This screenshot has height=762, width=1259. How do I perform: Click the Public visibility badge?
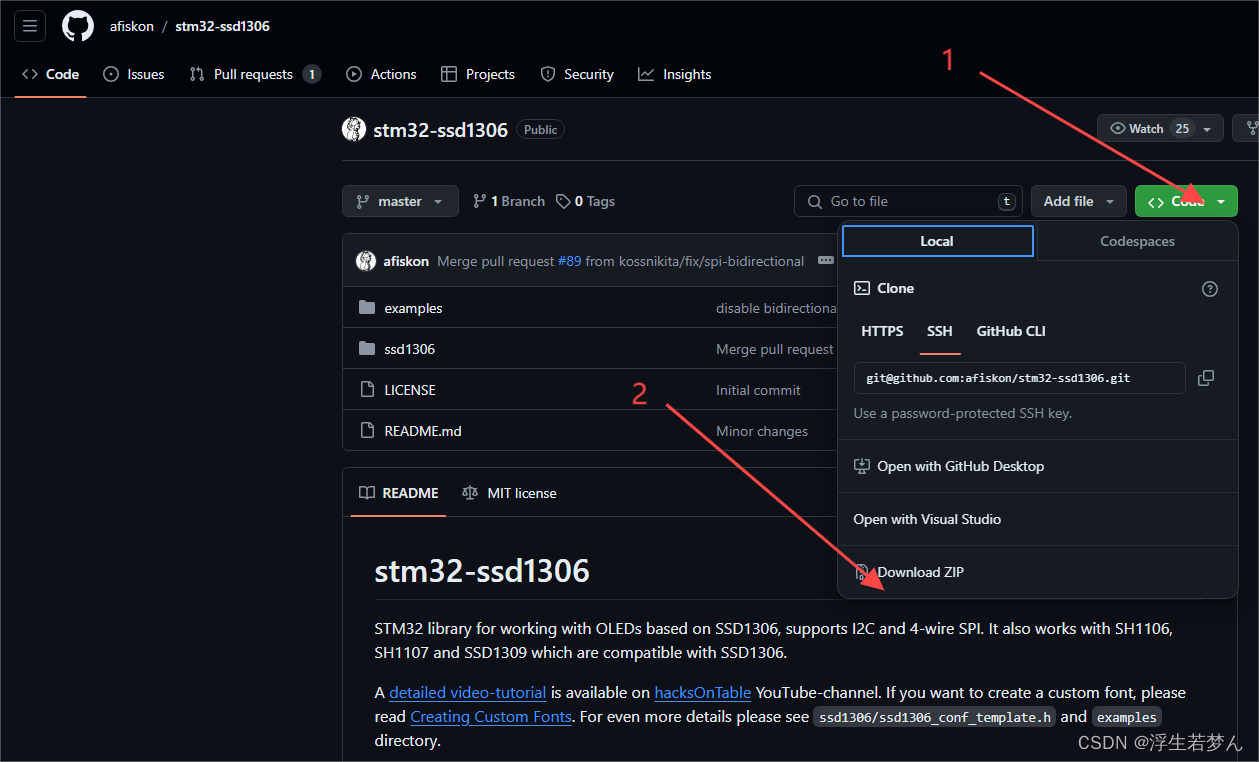(x=541, y=129)
